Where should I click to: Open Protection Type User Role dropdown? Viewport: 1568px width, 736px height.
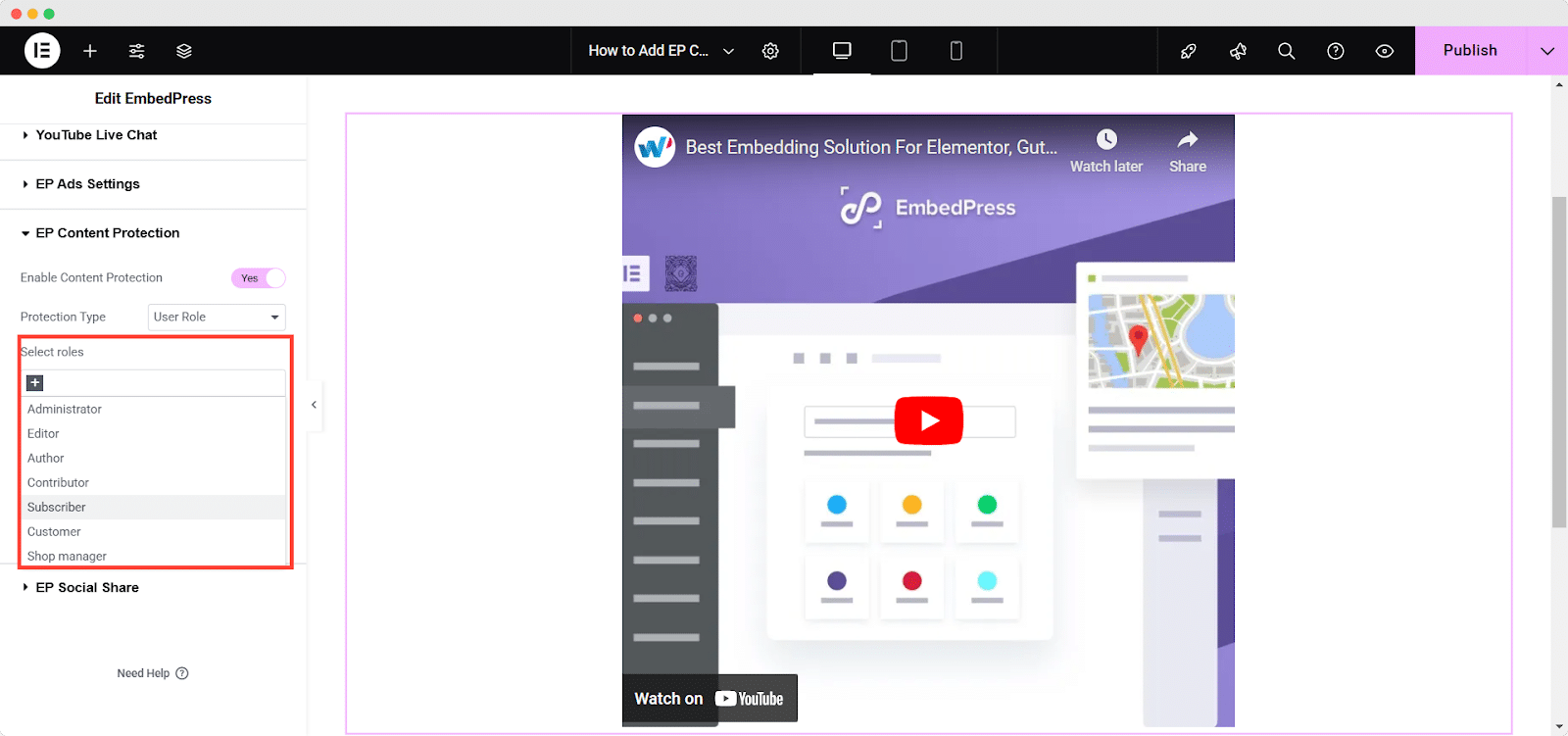[x=217, y=318]
